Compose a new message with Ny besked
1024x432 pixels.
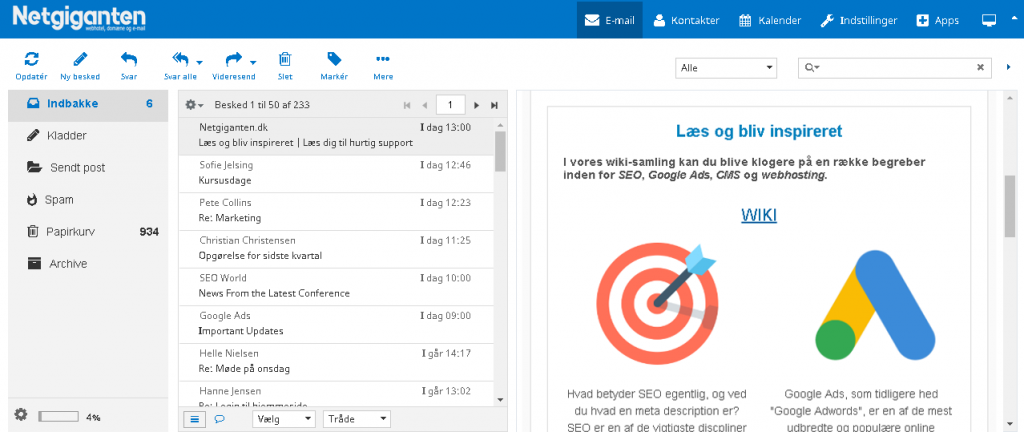coord(80,60)
